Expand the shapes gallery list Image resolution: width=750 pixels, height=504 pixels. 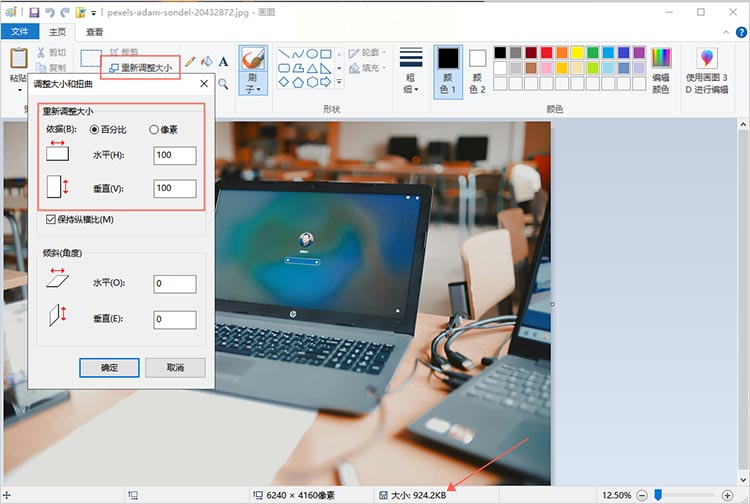(339, 82)
